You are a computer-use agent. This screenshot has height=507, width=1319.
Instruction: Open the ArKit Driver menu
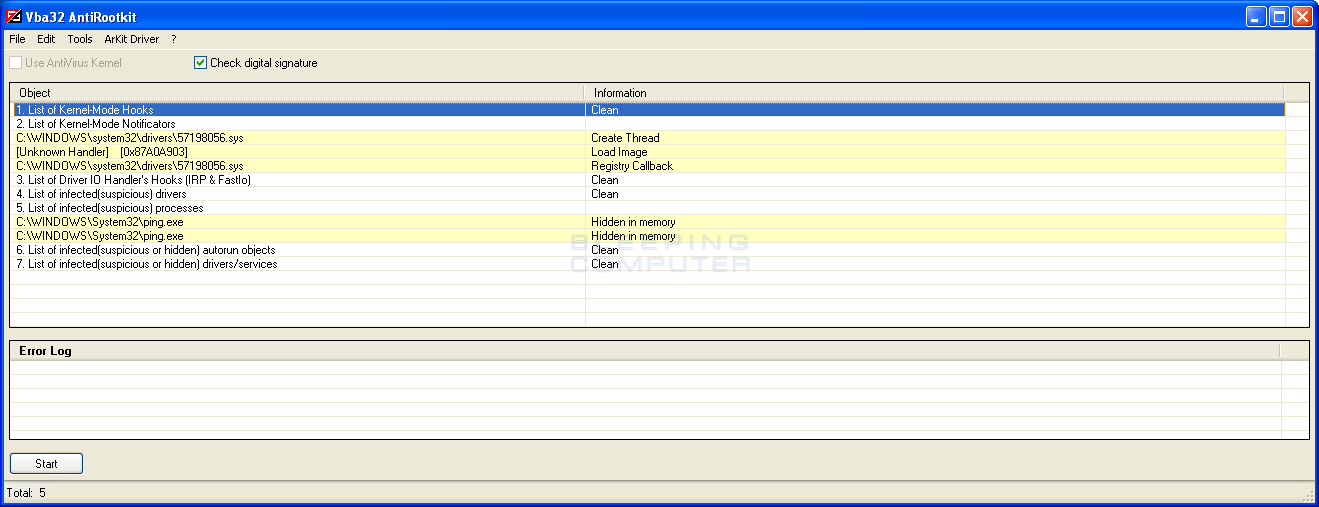(x=132, y=39)
